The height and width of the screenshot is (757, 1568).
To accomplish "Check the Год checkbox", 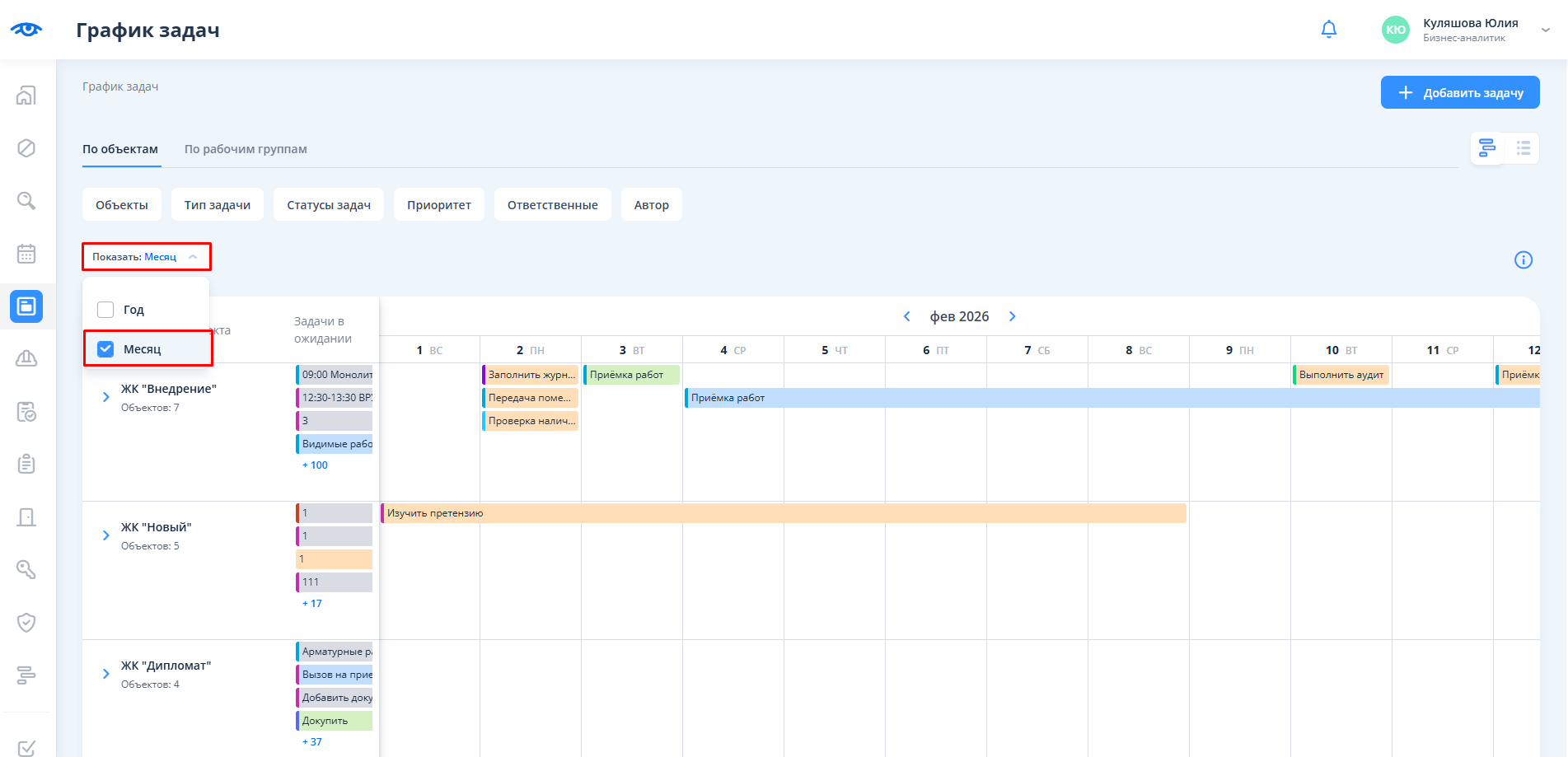I will pyautogui.click(x=105, y=310).
